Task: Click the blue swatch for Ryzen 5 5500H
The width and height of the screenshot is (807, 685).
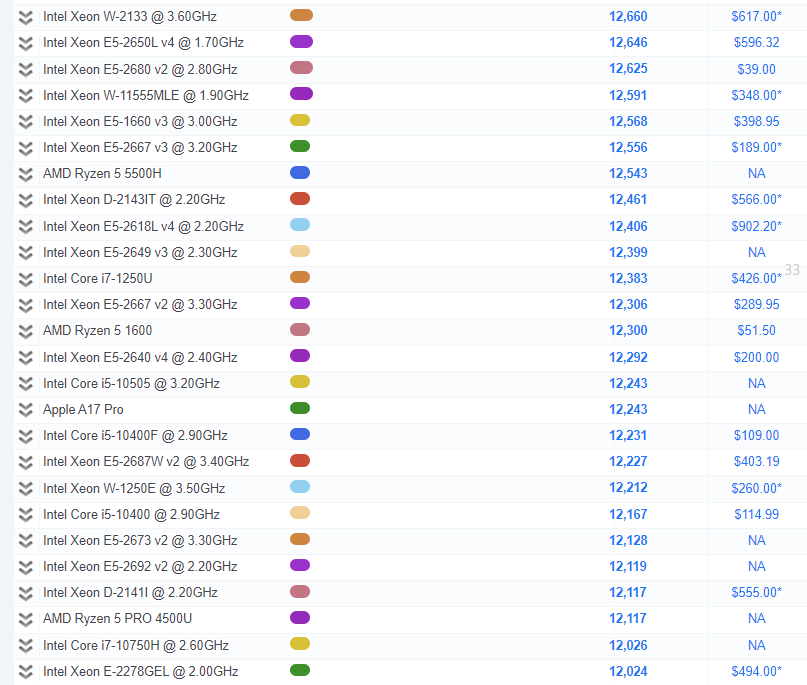Action: coord(300,172)
